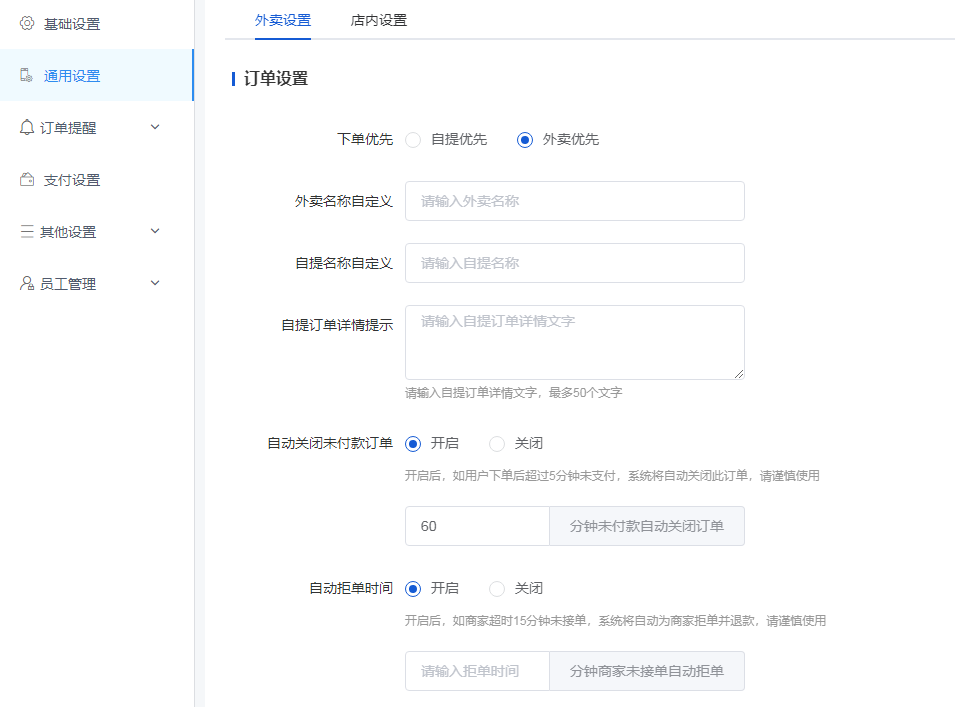955x707 pixels.
Task: Click the 通用设置 sidebar icon
Action: click(x=26, y=75)
